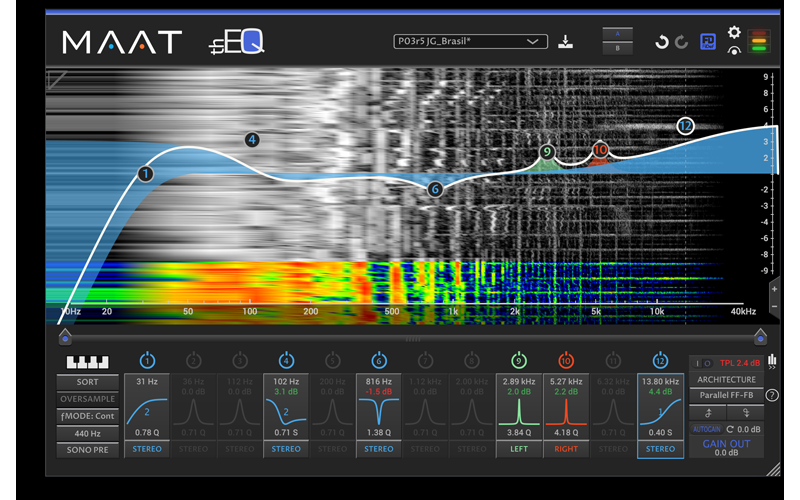The image size is (800, 500).
Task: Click the traffic light indicator icon
Action: (759, 41)
